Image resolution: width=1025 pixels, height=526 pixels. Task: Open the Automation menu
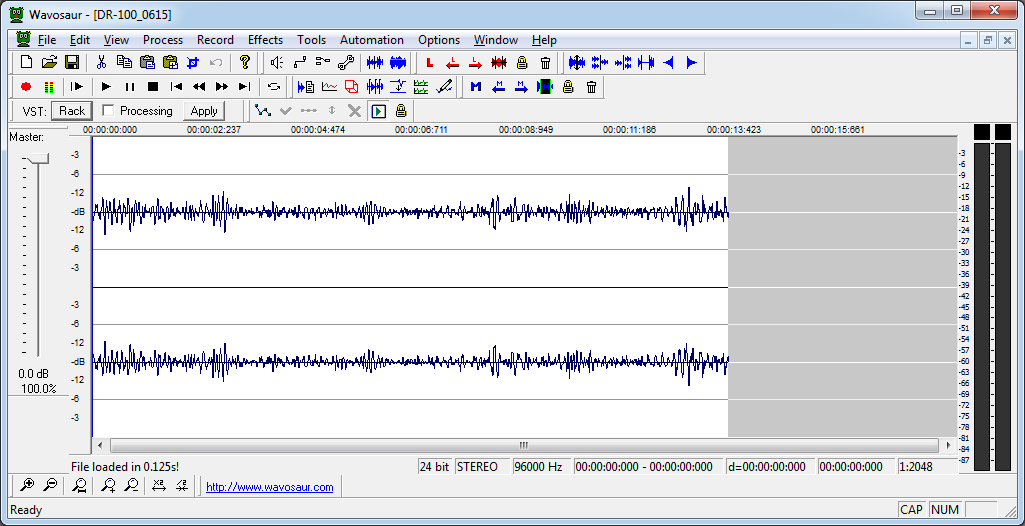(x=371, y=40)
